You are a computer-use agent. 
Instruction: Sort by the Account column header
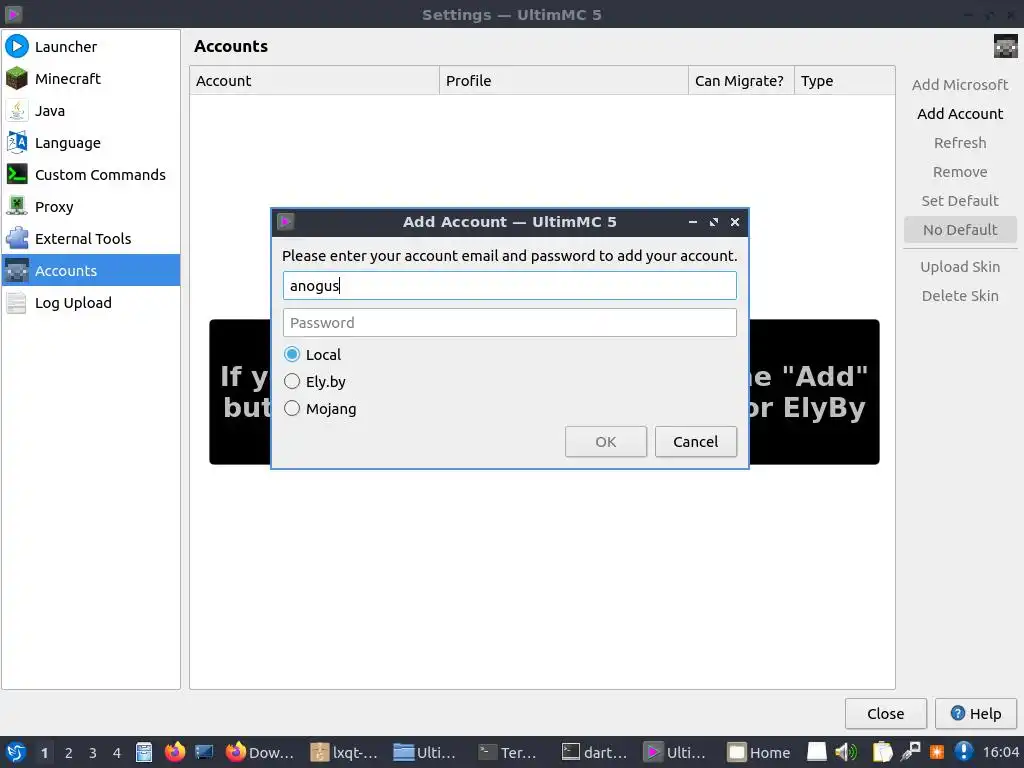click(314, 81)
